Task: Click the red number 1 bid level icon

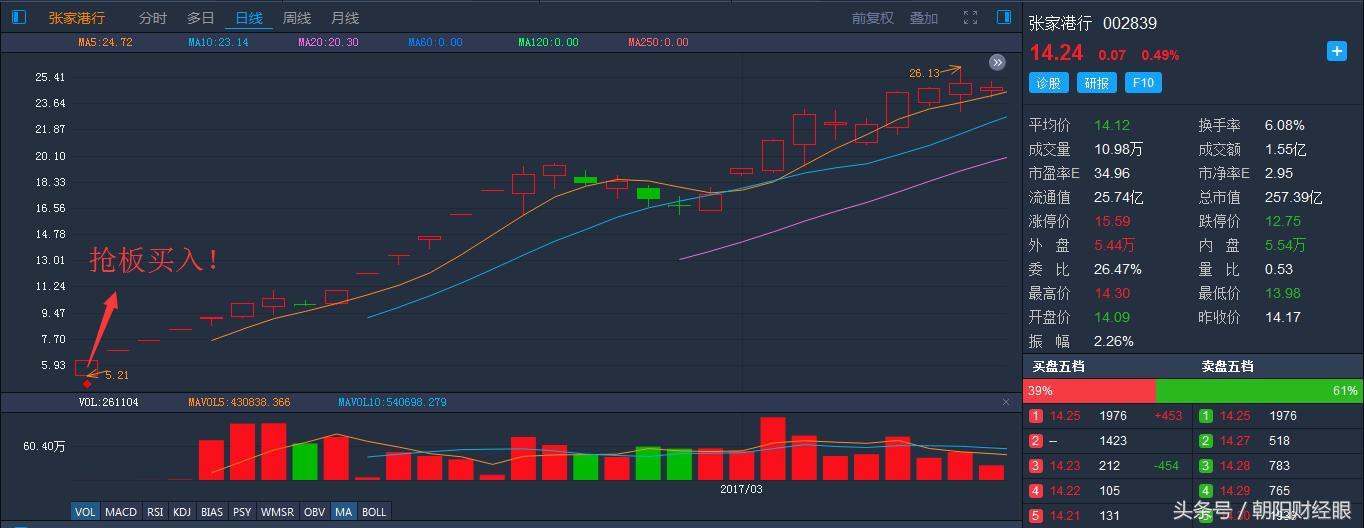Action: coord(1036,416)
